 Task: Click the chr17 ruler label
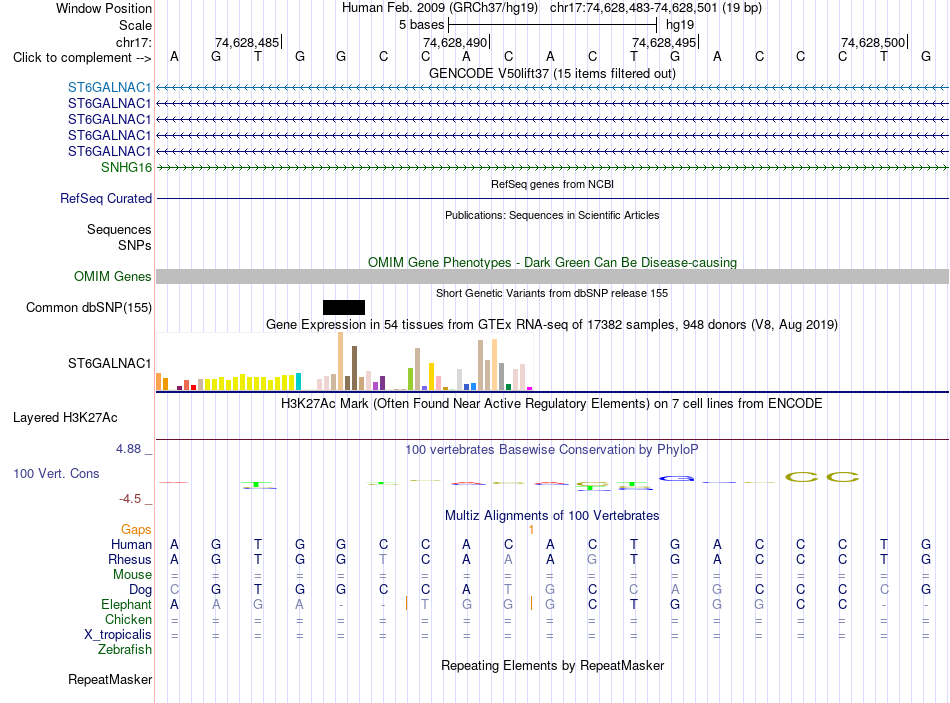coord(133,42)
